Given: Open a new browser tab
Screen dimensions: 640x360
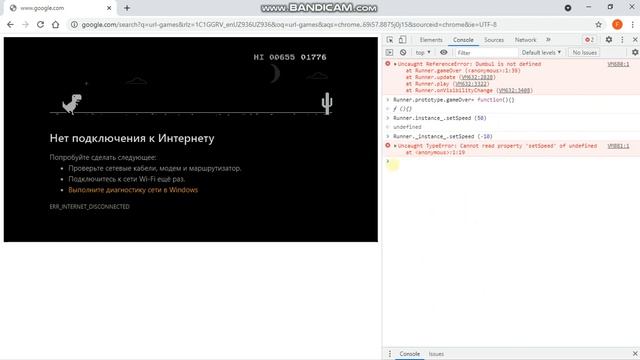Looking at the screenshot, I should pos(127,8).
